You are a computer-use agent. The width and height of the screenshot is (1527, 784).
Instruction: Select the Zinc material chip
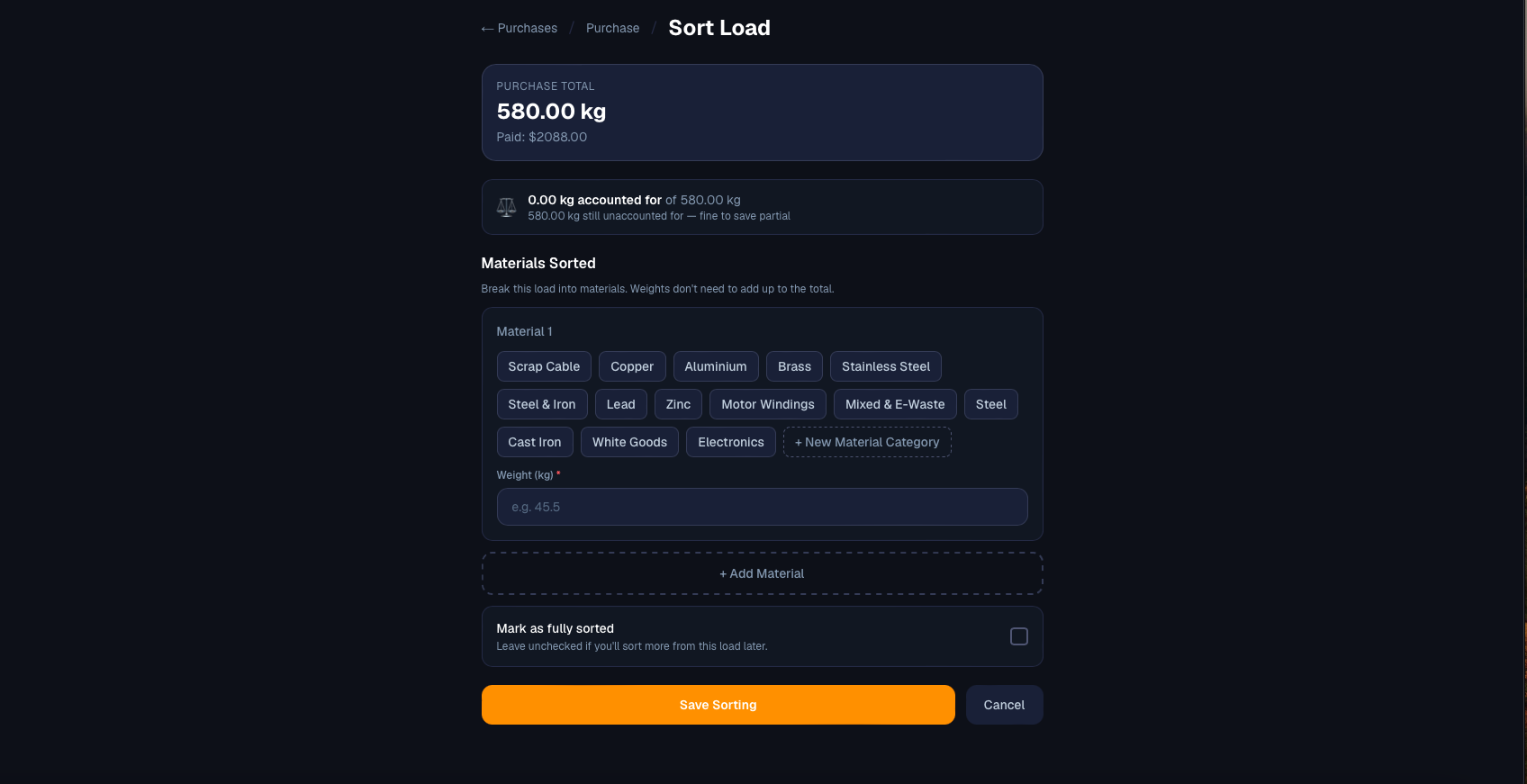click(678, 404)
